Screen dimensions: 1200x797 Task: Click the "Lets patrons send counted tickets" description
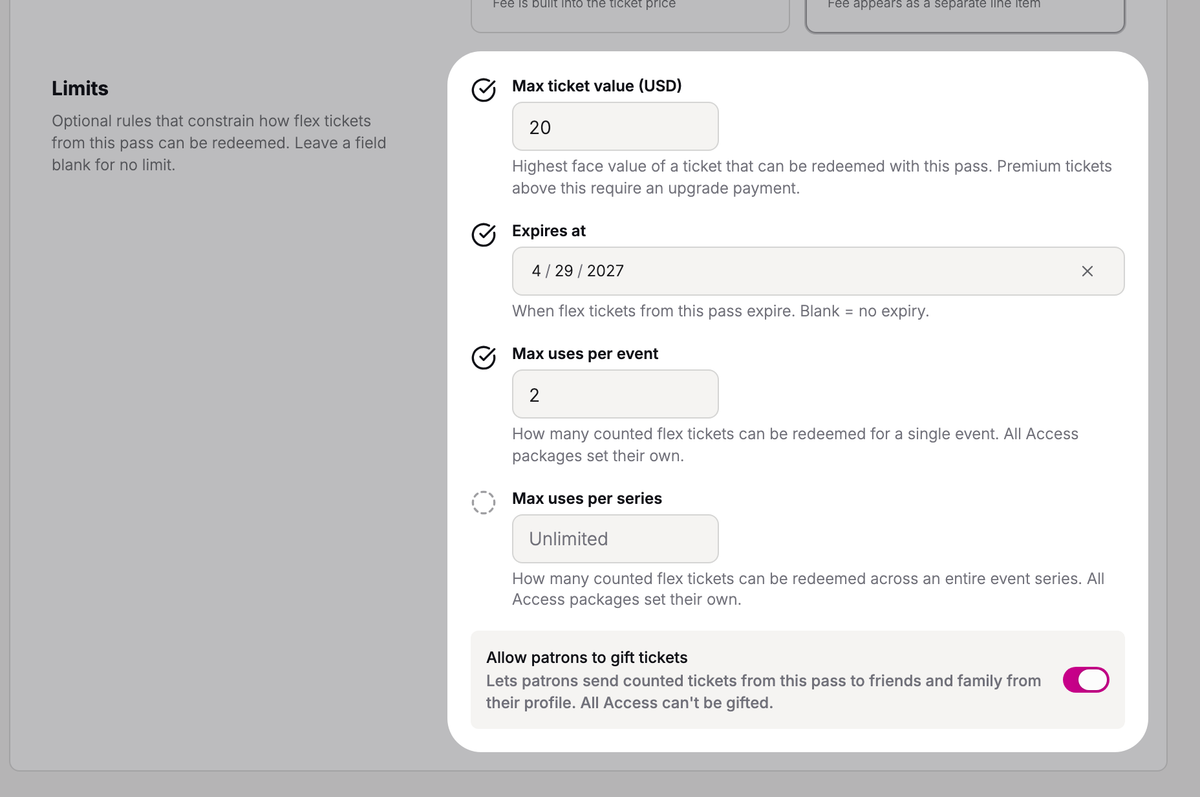coord(763,691)
